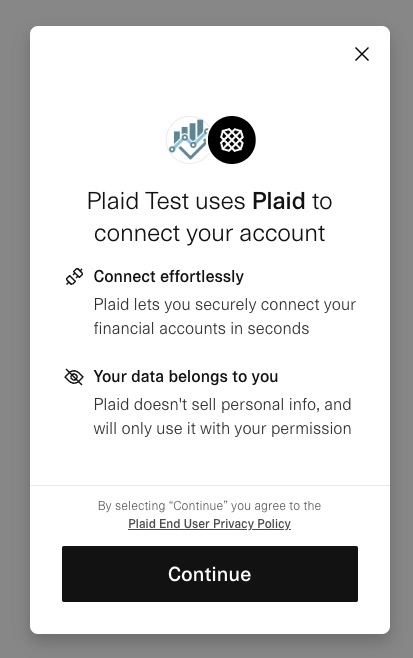Open the Plaid End User Privacy Policy
413x658 pixels.
click(209, 524)
